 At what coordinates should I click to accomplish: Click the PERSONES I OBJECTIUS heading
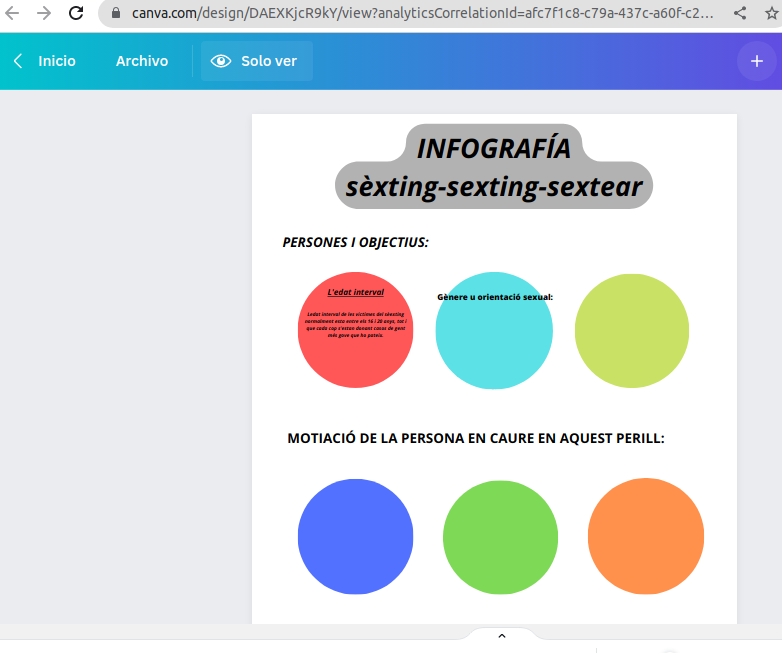coord(355,242)
